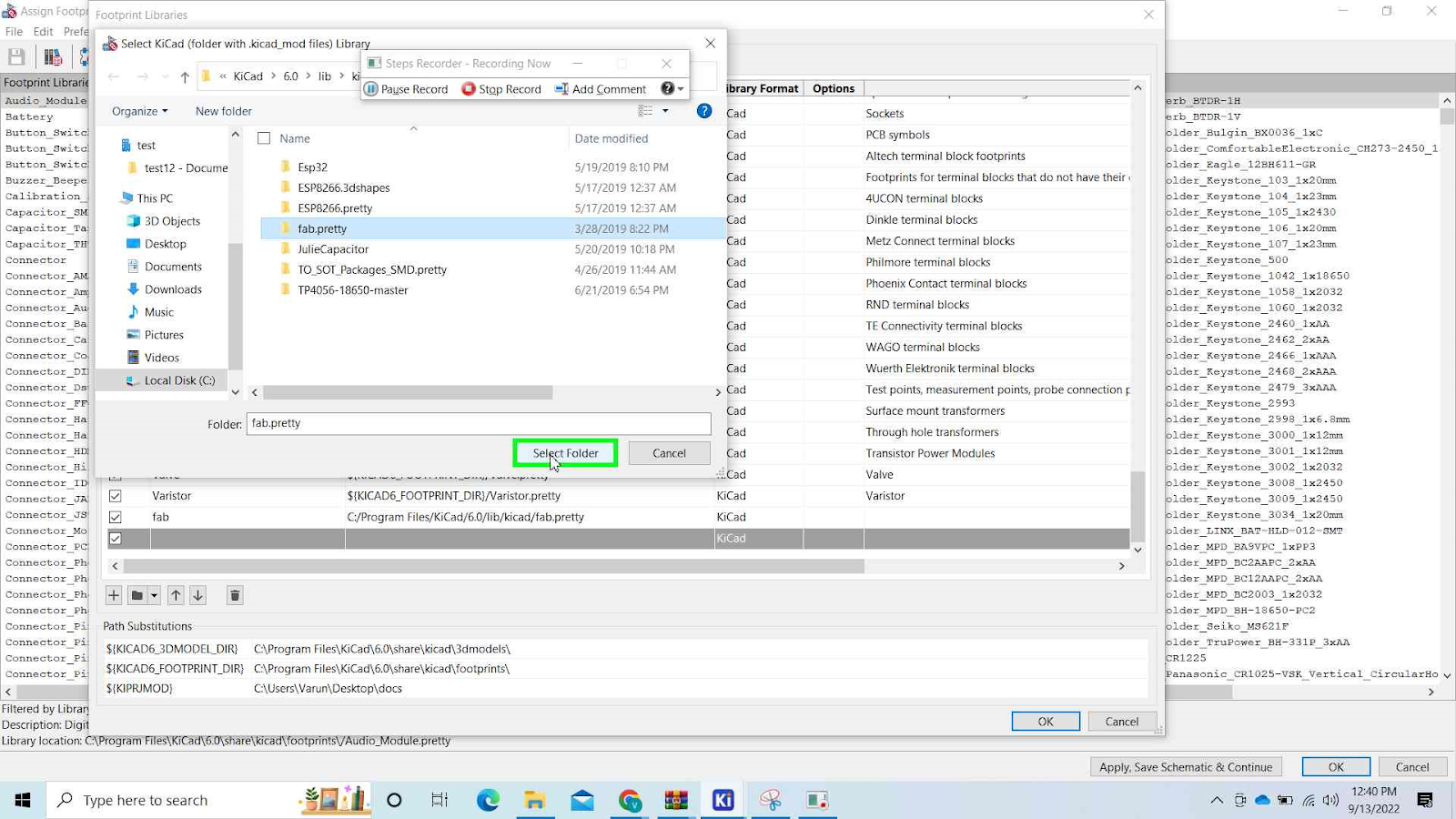Open Task View on taskbar

440,800
